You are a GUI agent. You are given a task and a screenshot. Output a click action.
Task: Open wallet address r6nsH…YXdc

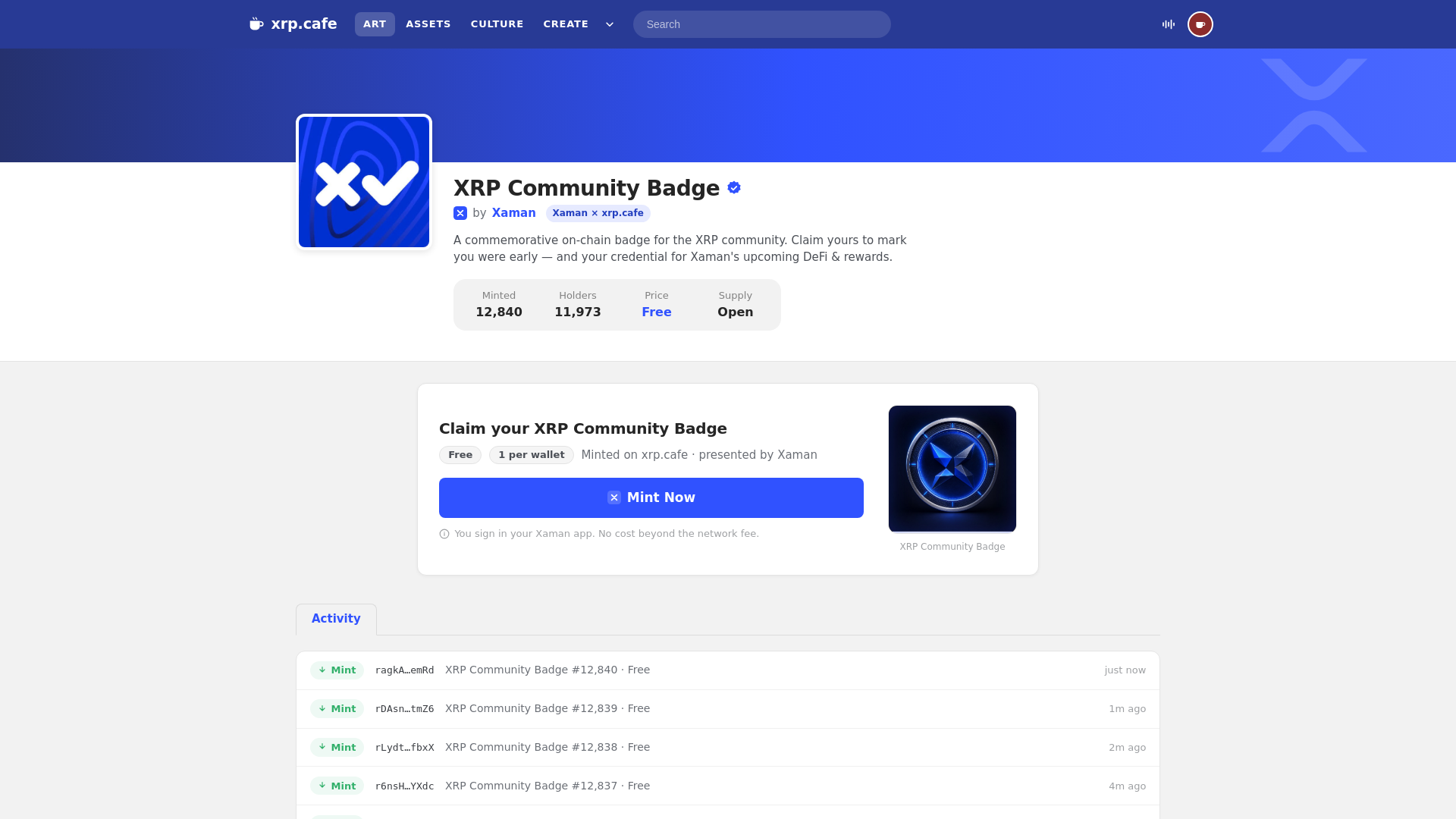tap(405, 786)
